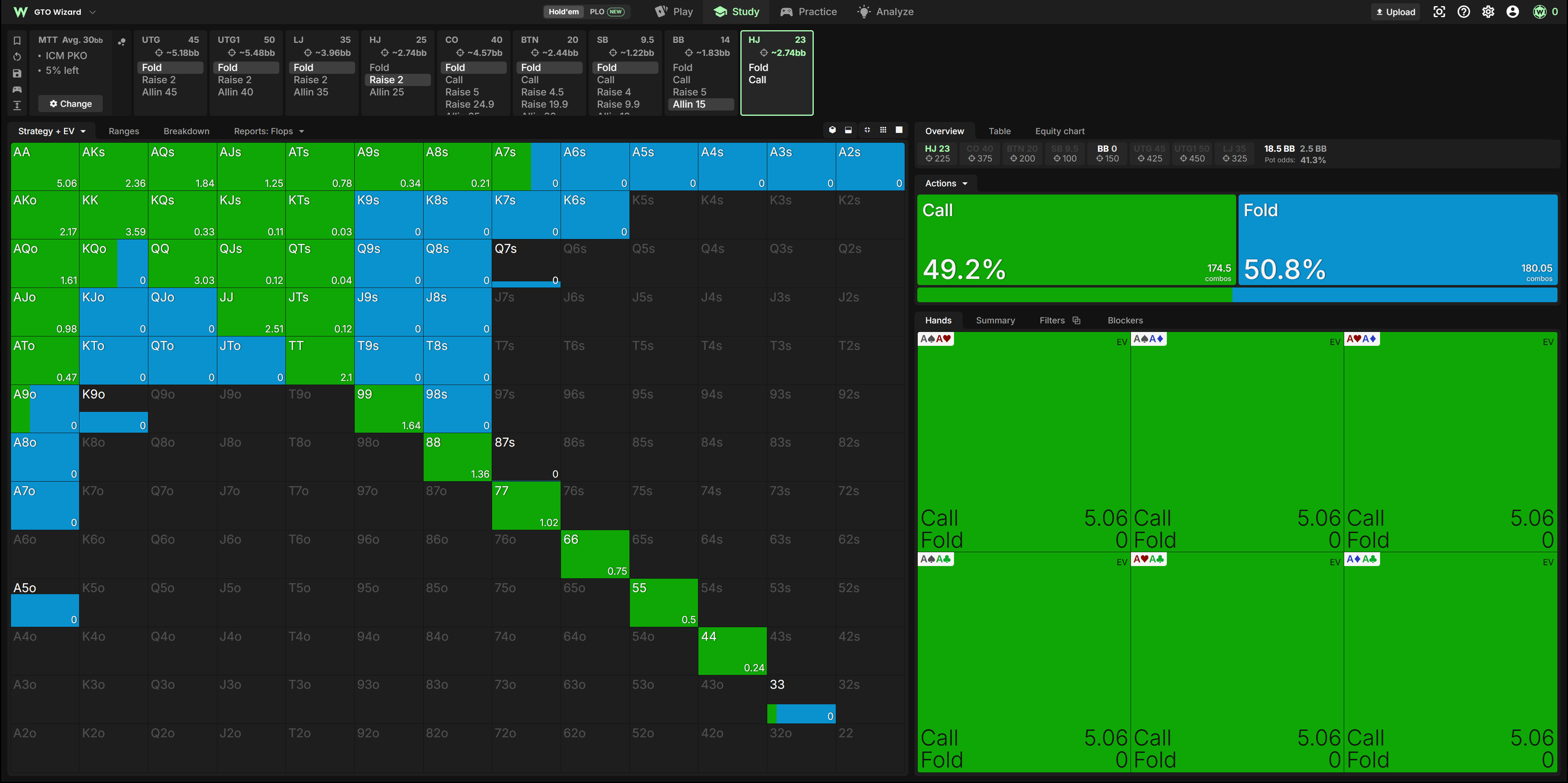Viewport: 1568px width, 783px height.
Task: Open the Actions dropdown in overview panel
Action: click(x=946, y=183)
